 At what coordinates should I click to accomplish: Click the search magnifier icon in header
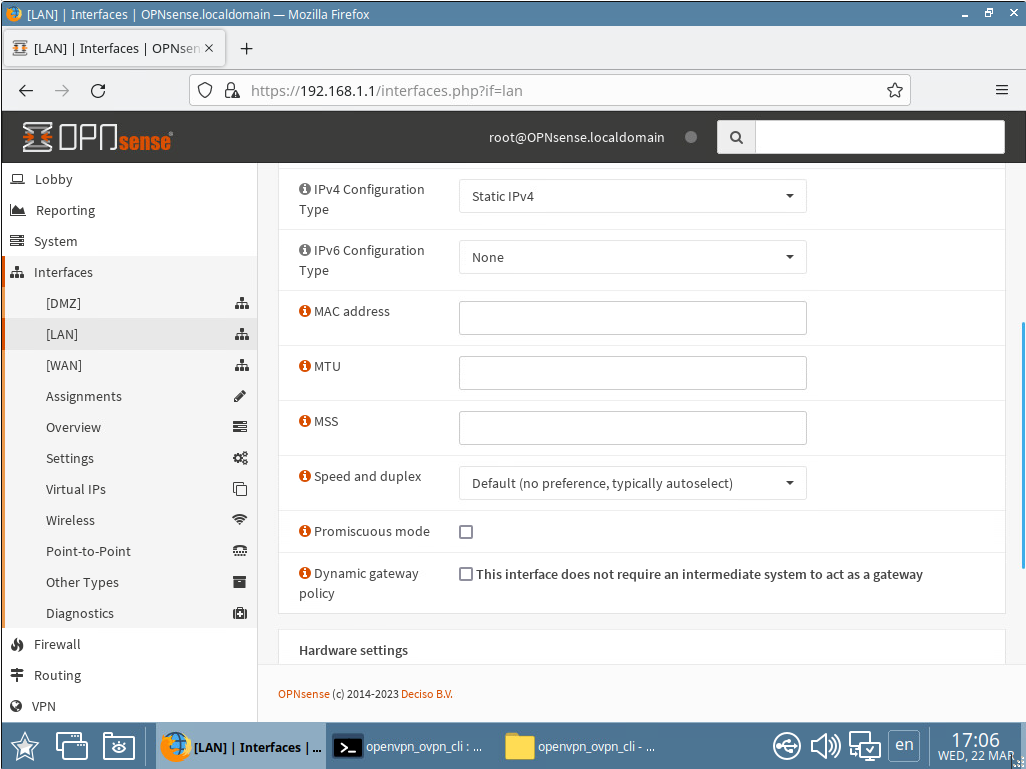(736, 138)
